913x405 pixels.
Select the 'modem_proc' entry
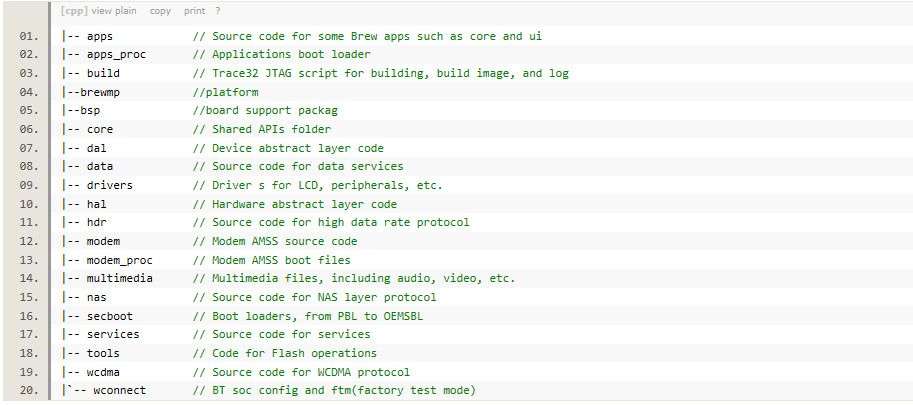tap(119, 260)
